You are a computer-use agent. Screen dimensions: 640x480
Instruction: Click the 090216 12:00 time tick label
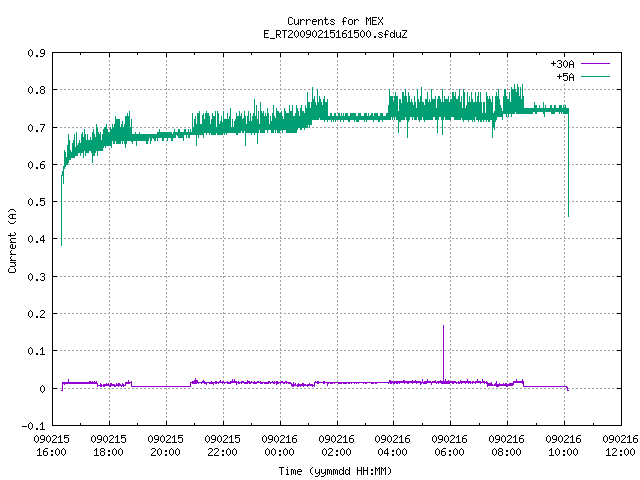620,446
